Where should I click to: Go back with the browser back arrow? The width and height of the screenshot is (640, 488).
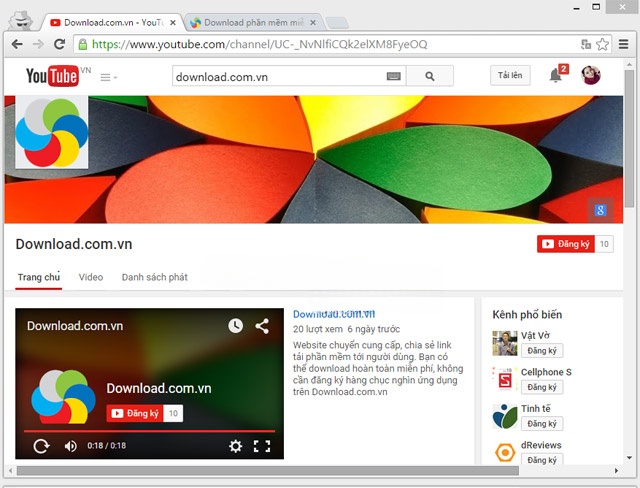pyautogui.click(x=17, y=44)
